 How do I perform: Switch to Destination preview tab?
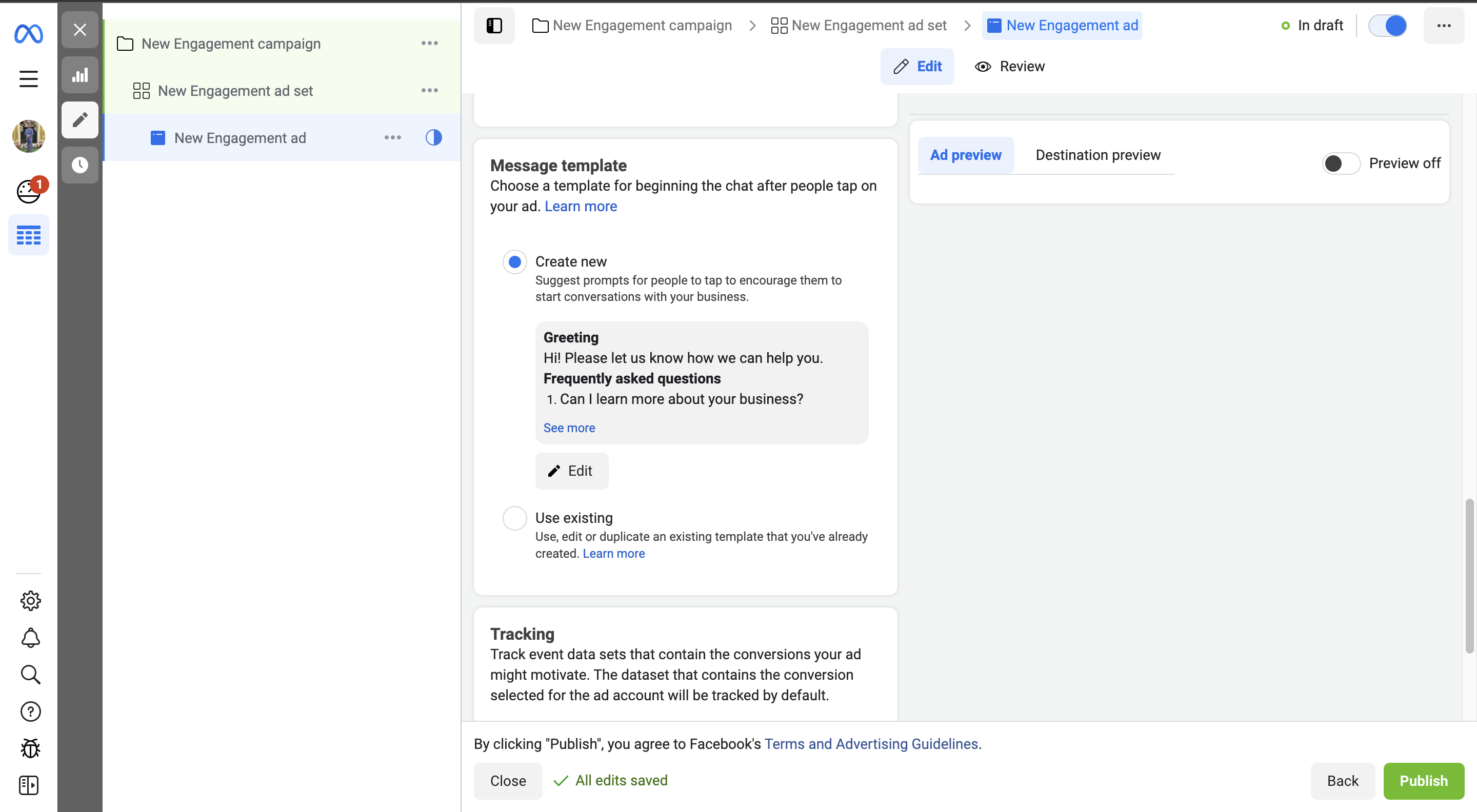click(1097, 155)
